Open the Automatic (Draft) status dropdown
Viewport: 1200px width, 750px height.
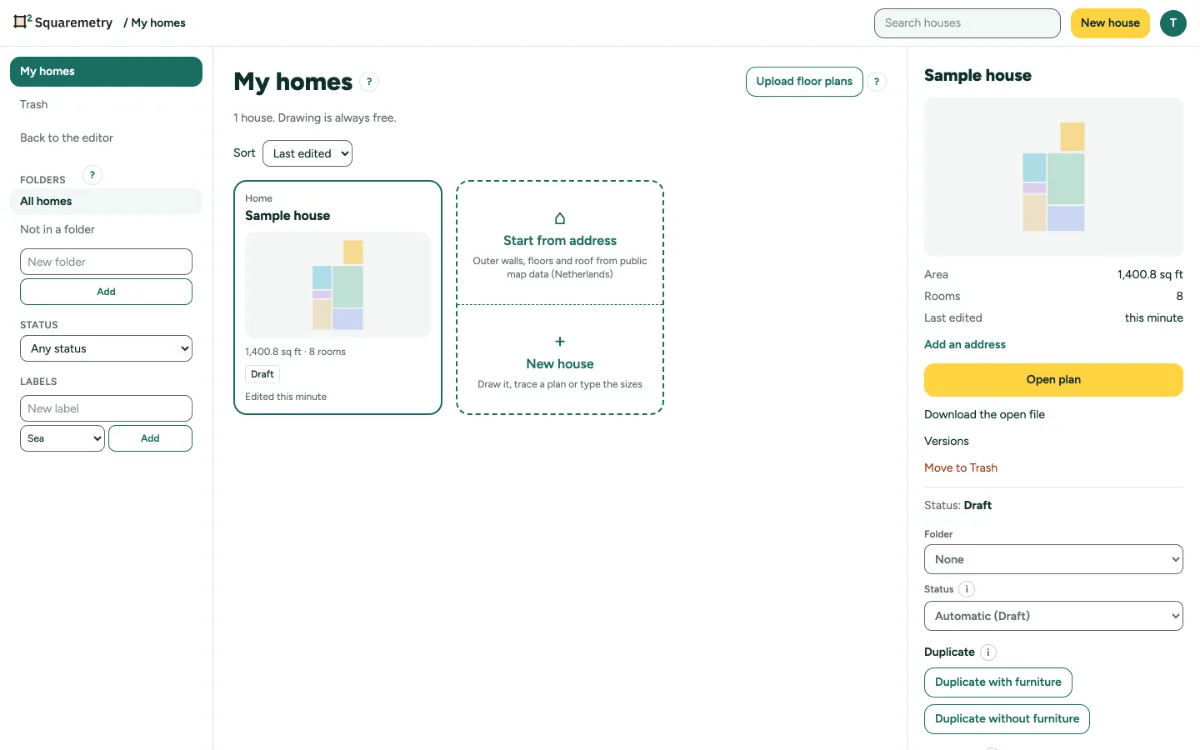coord(1053,616)
